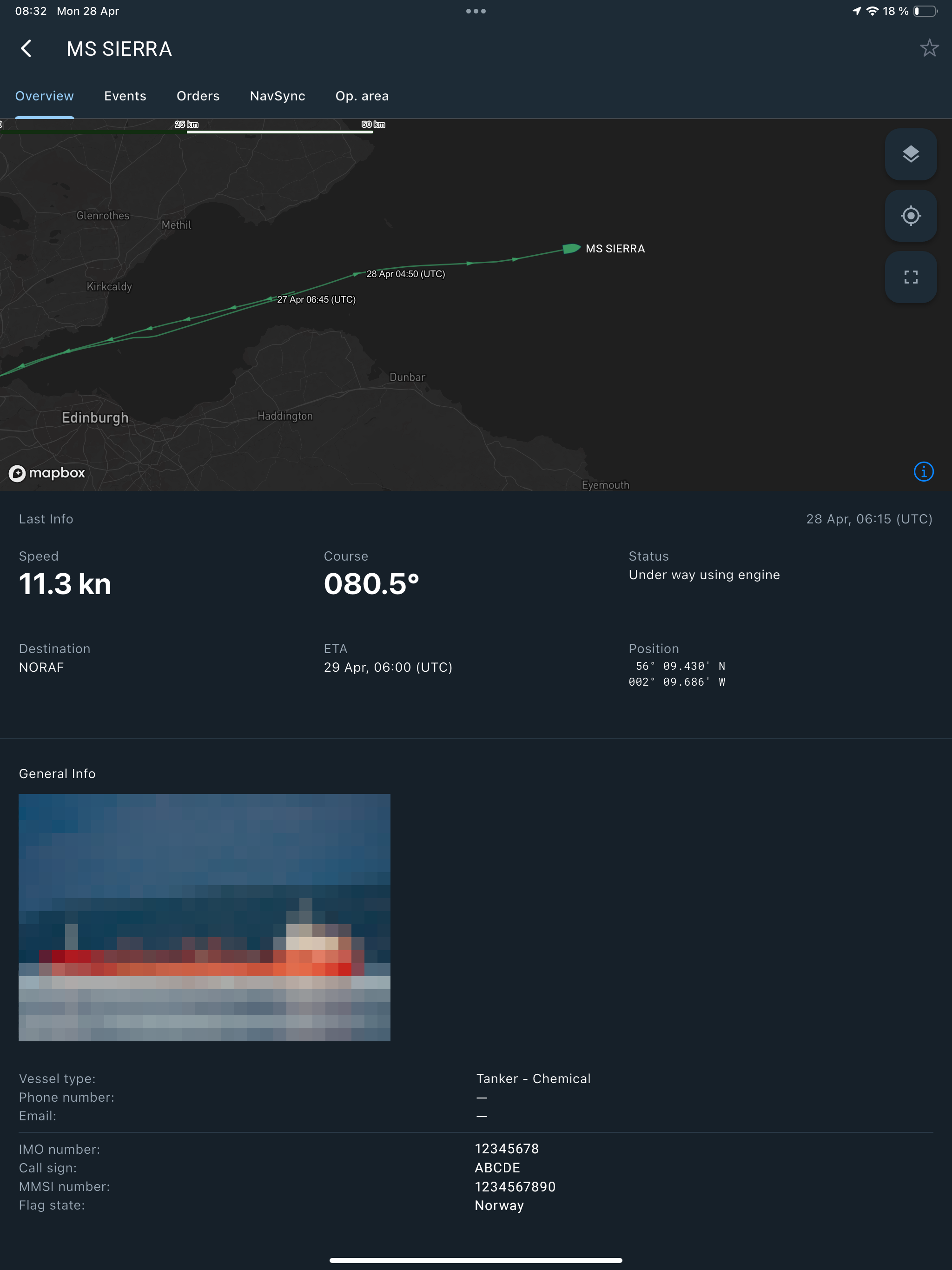Tap the mapbox logo

click(47, 473)
